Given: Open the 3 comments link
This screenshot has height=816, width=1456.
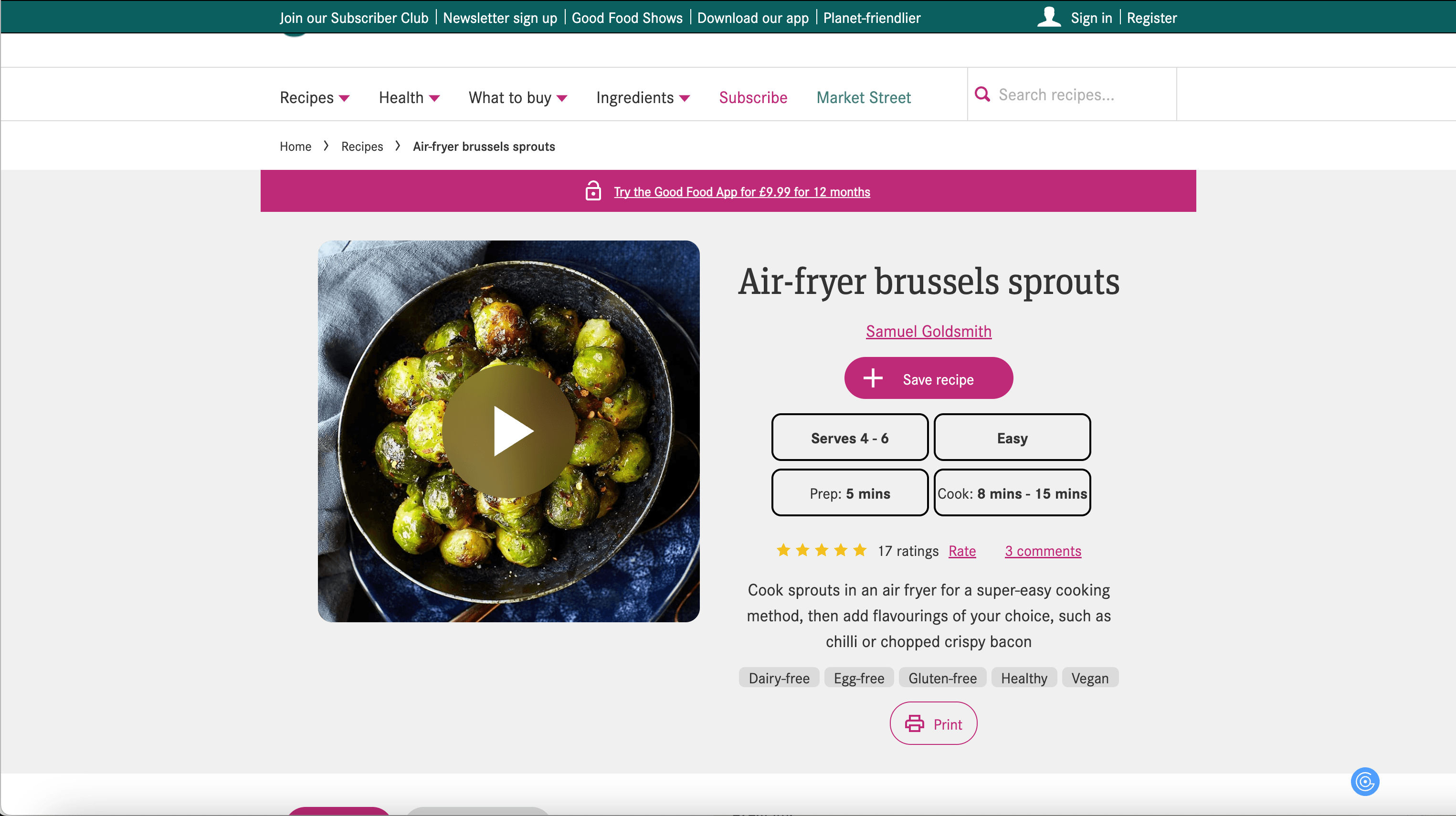Looking at the screenshot, I should coord(1042,551).
